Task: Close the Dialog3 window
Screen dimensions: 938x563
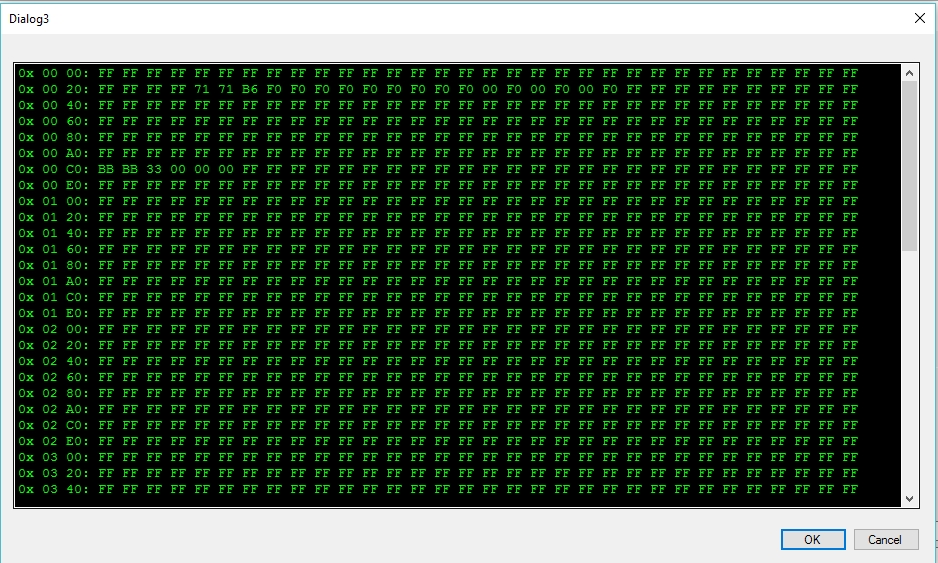Action: click(919, 19)
